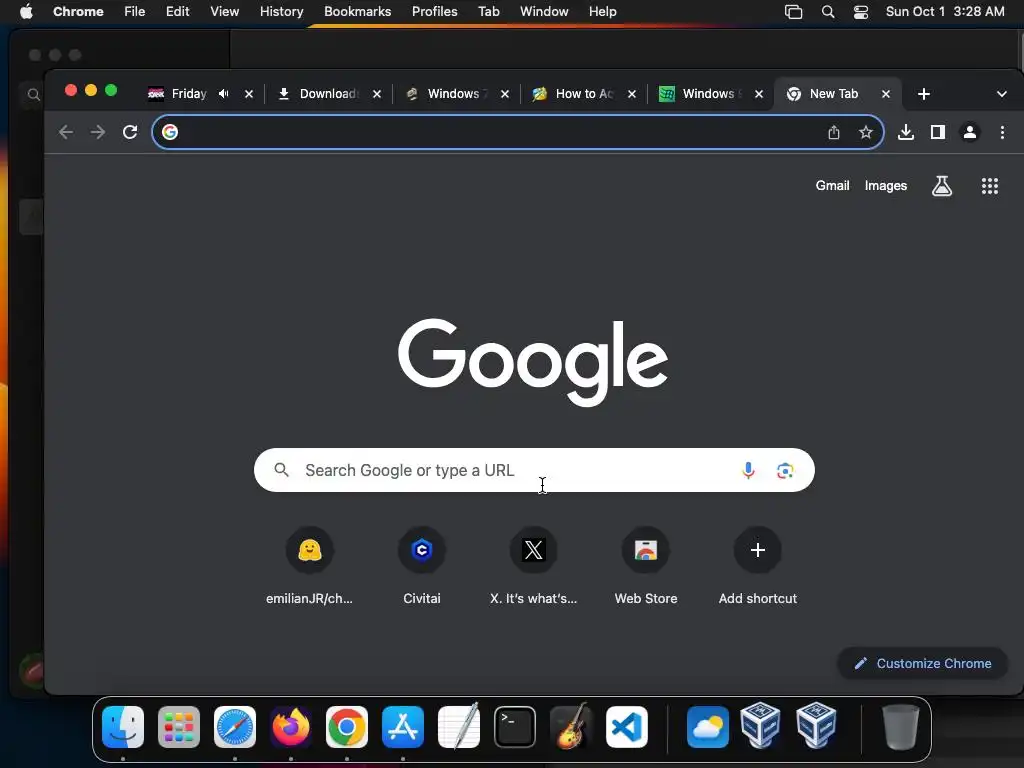Open the Bookmarks menu
The image size is (1024, 768).
357,11
